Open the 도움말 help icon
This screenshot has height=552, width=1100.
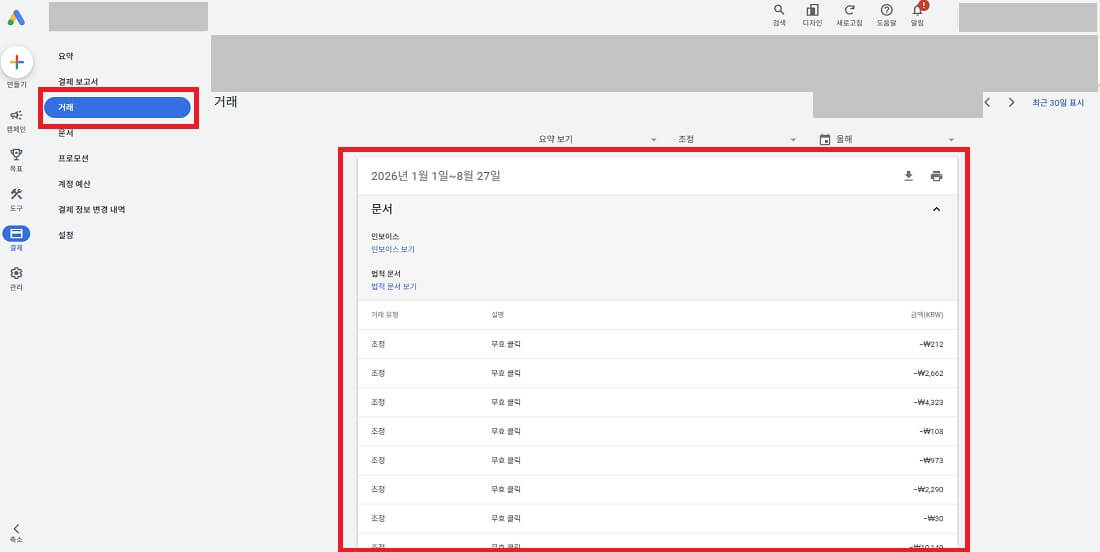[887, 10]
